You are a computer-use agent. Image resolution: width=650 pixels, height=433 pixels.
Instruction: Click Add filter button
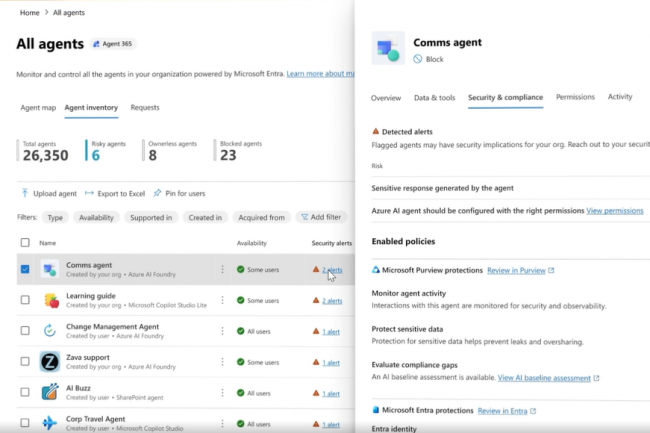319,217
